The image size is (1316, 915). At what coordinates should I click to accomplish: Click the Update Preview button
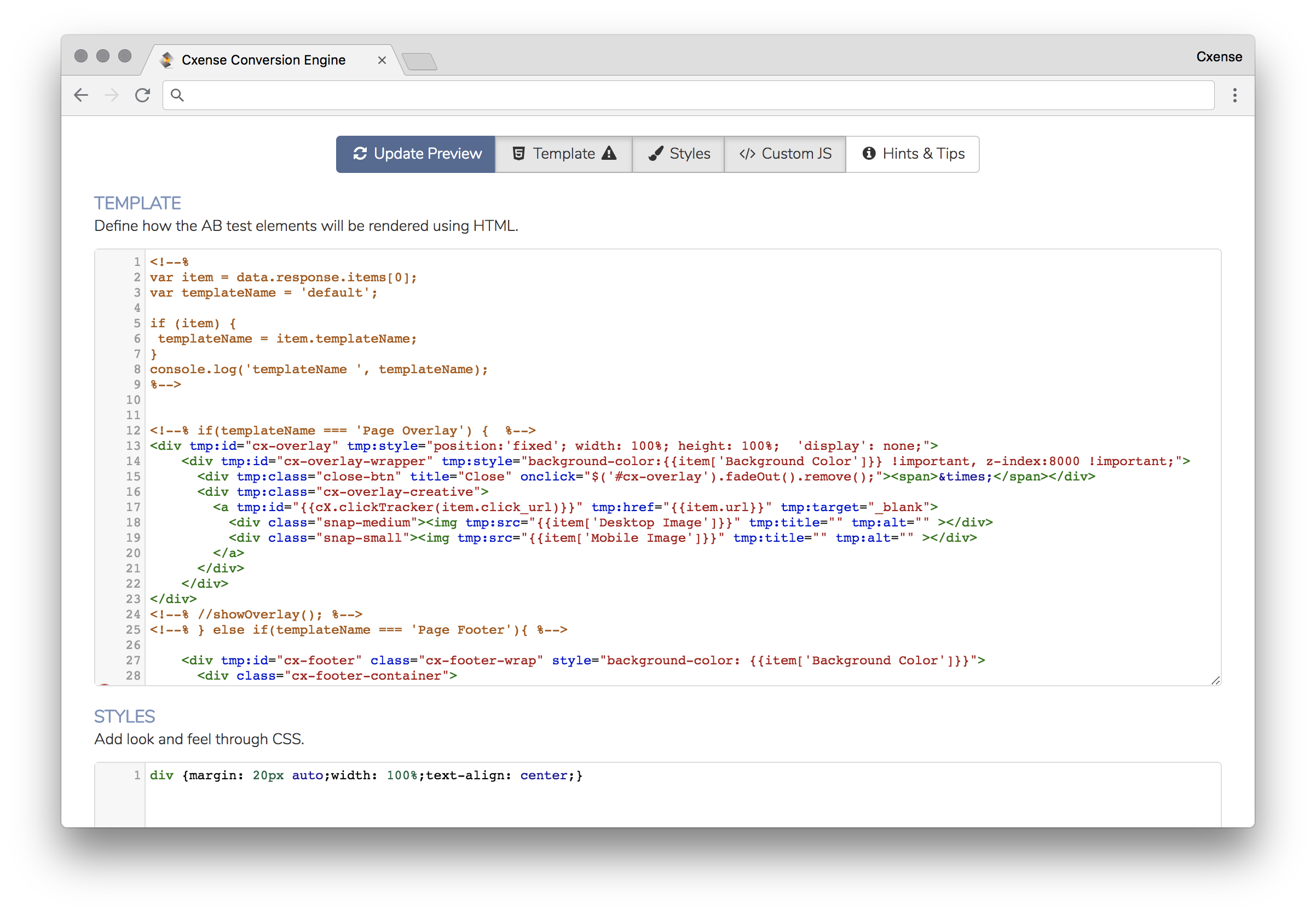415,154
